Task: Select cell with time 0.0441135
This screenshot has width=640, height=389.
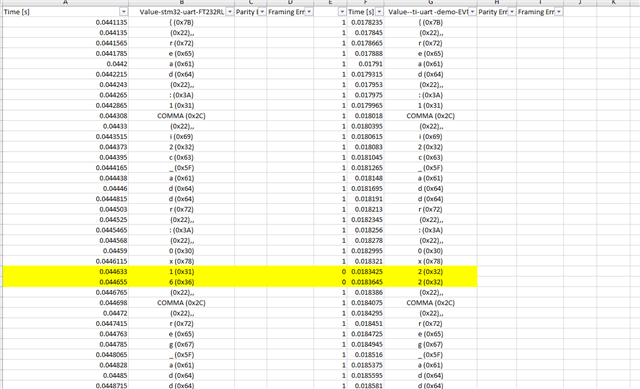Action: click(x=65, y=22)
